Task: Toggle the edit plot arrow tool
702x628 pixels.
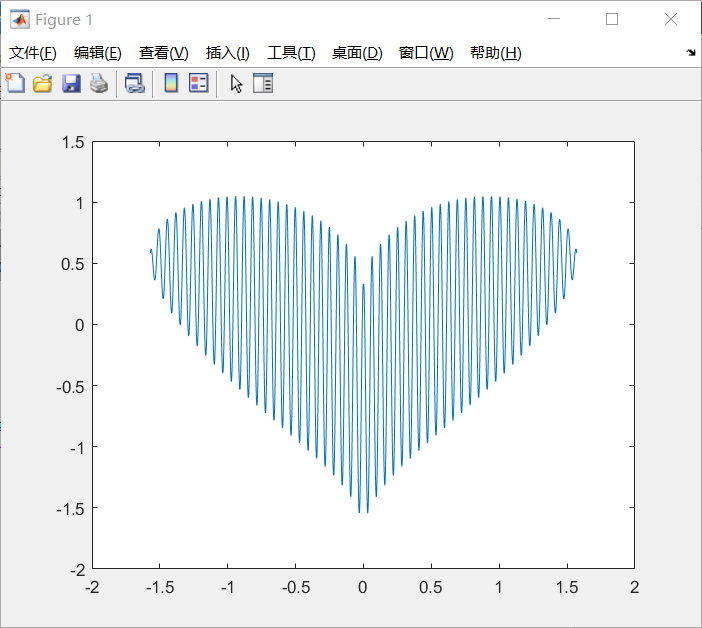Action: [x=236, y=84]
